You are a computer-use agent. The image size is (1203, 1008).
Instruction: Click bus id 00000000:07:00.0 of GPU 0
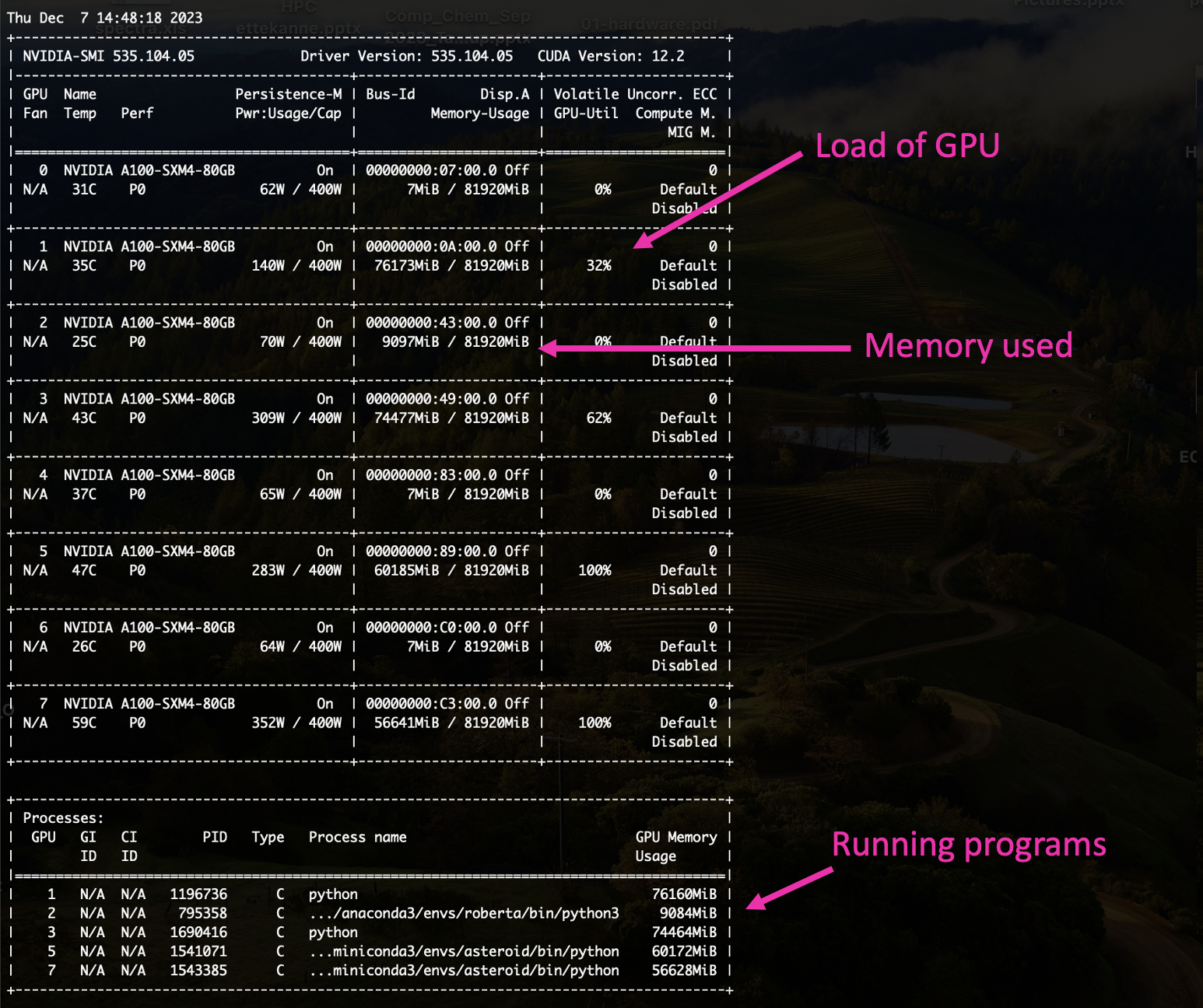[x=431, y=170]
